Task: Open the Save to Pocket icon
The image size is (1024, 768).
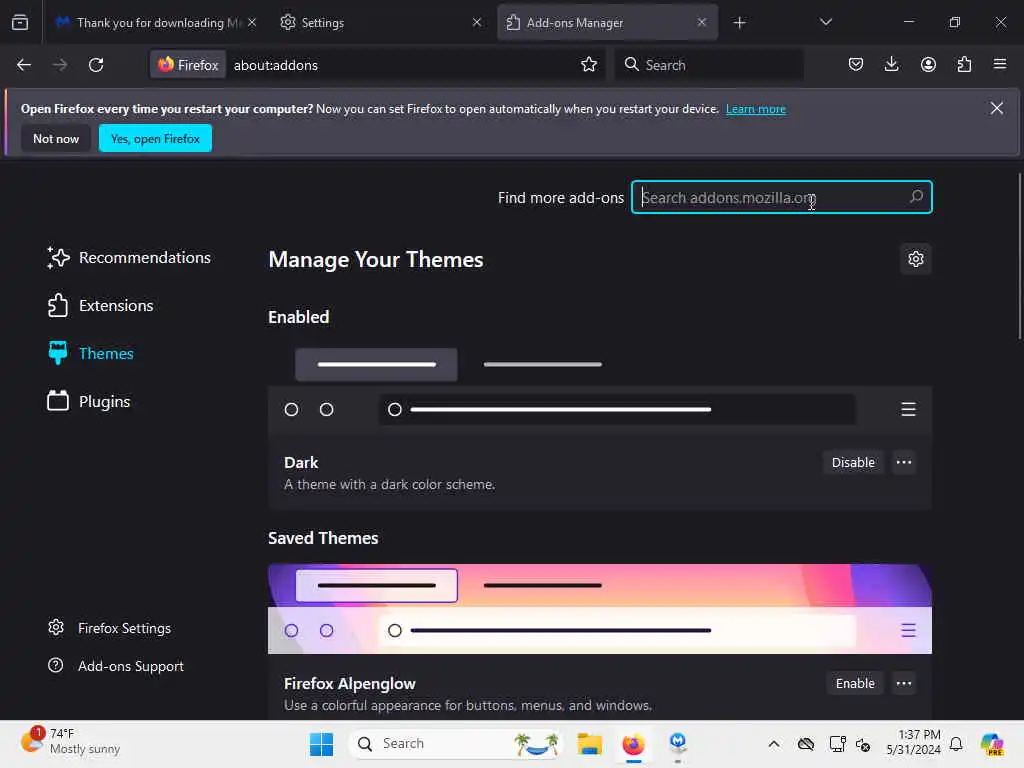Action: (856, 64)
